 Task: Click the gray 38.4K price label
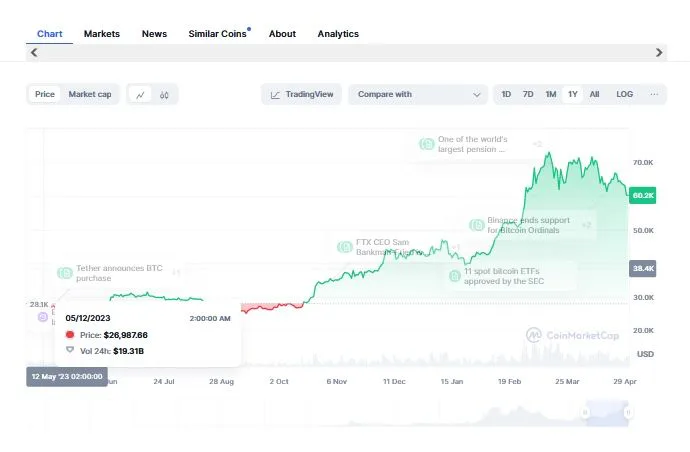click(642, 268)
